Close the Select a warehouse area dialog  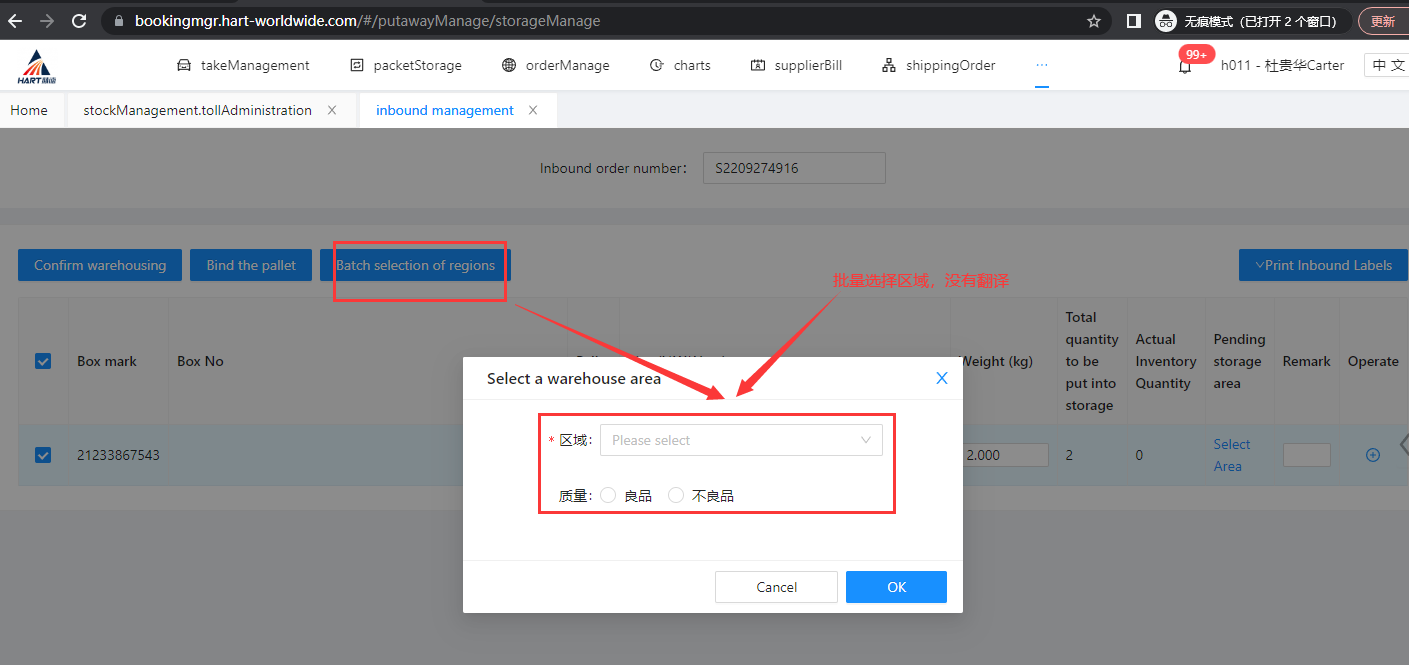941,378
